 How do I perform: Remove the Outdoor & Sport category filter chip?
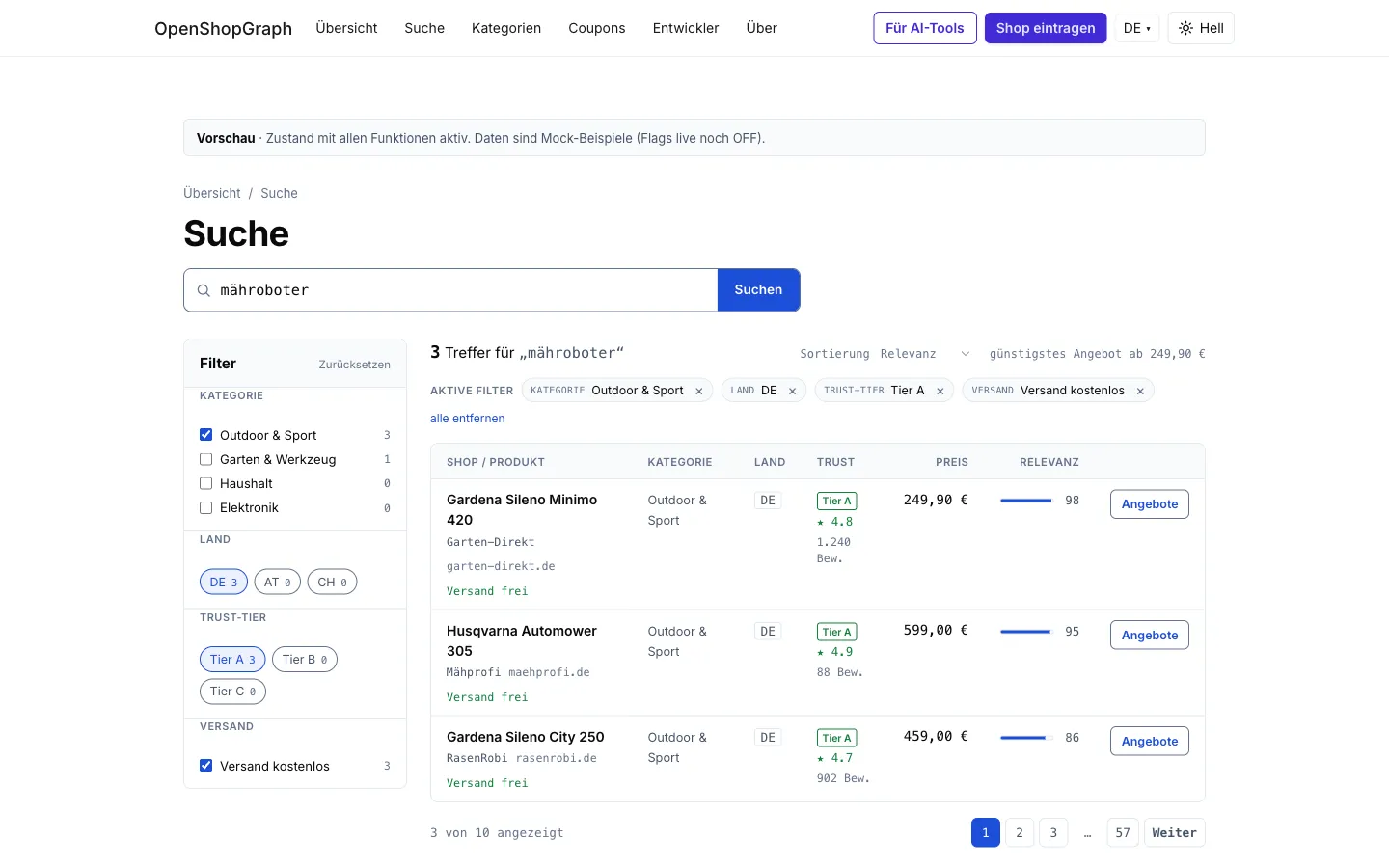[x=699, y=391]
